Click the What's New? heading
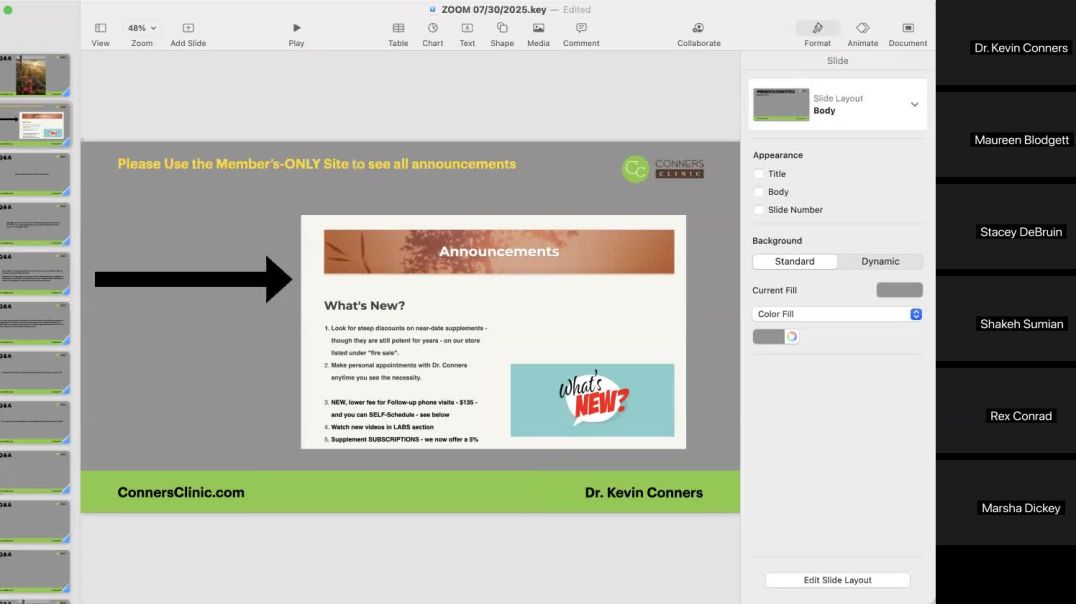The width and height of the screenshot is (1076, 604). [x=364, y=305]
